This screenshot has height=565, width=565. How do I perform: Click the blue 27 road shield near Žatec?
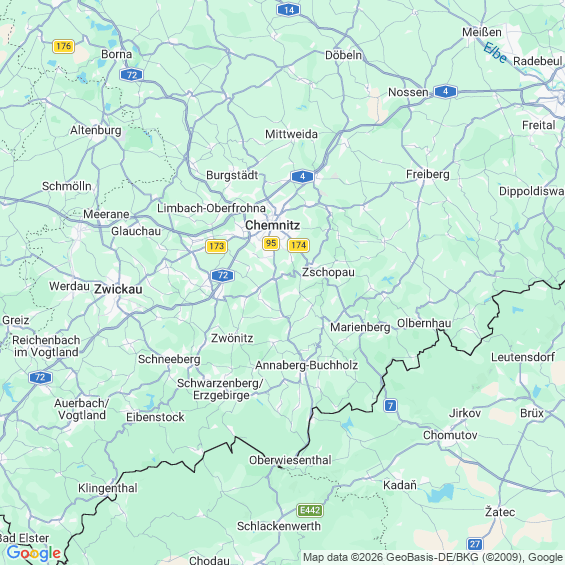pos(475,544)
